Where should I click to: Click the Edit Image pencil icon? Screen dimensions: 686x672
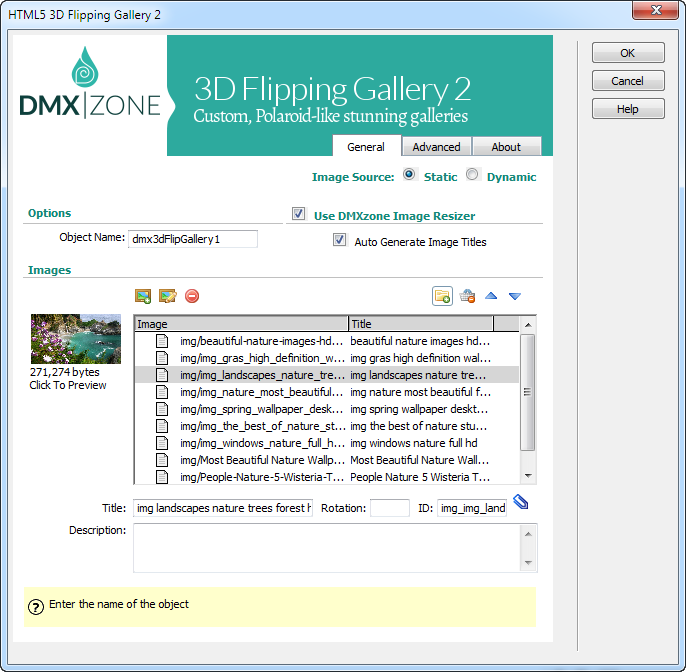[168, 296]
